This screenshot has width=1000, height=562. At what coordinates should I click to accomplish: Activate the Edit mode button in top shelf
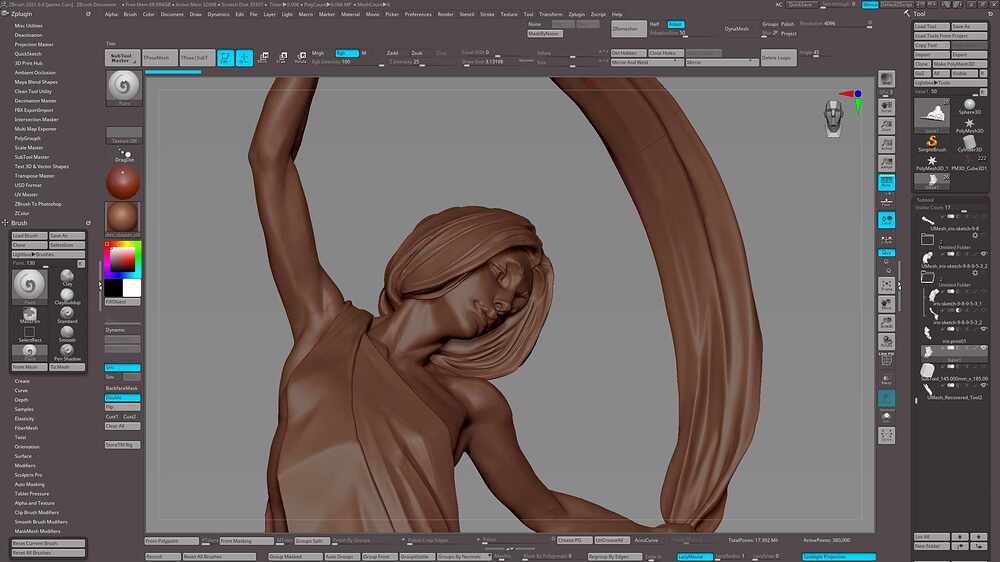click(x=226, y=58)
